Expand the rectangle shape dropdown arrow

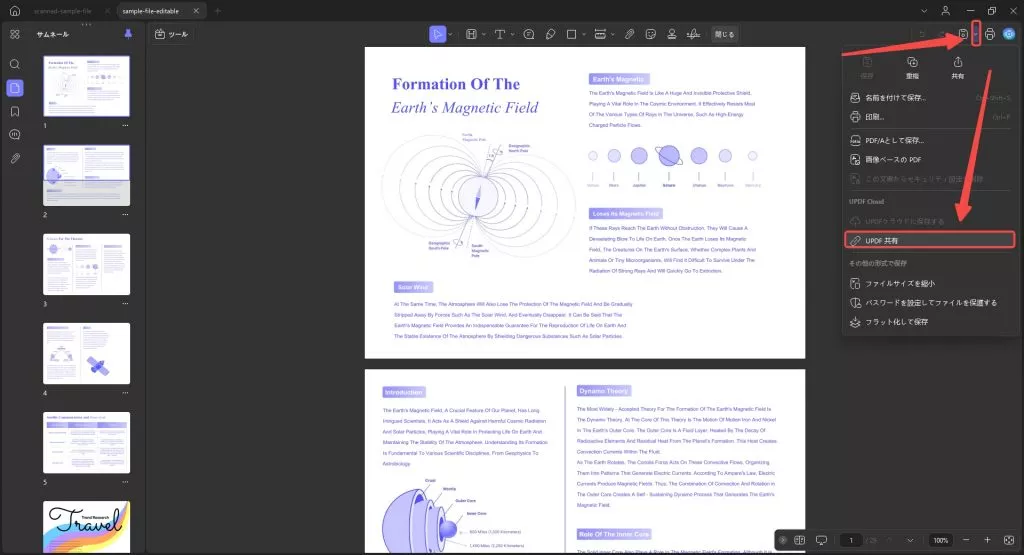pos(584,34)
